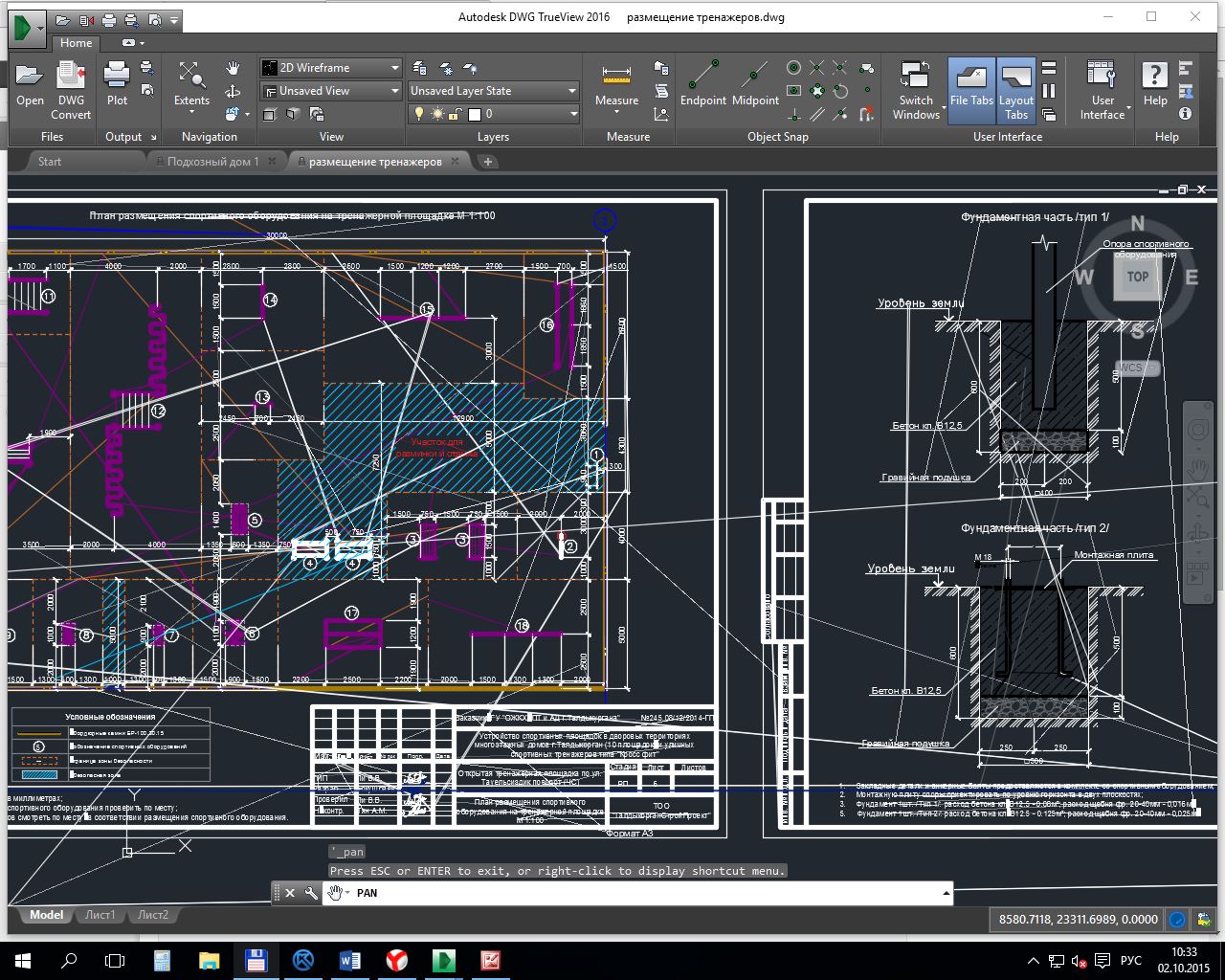Click the Help question mark icon
1225x980 pixels.
[1155, 77]
